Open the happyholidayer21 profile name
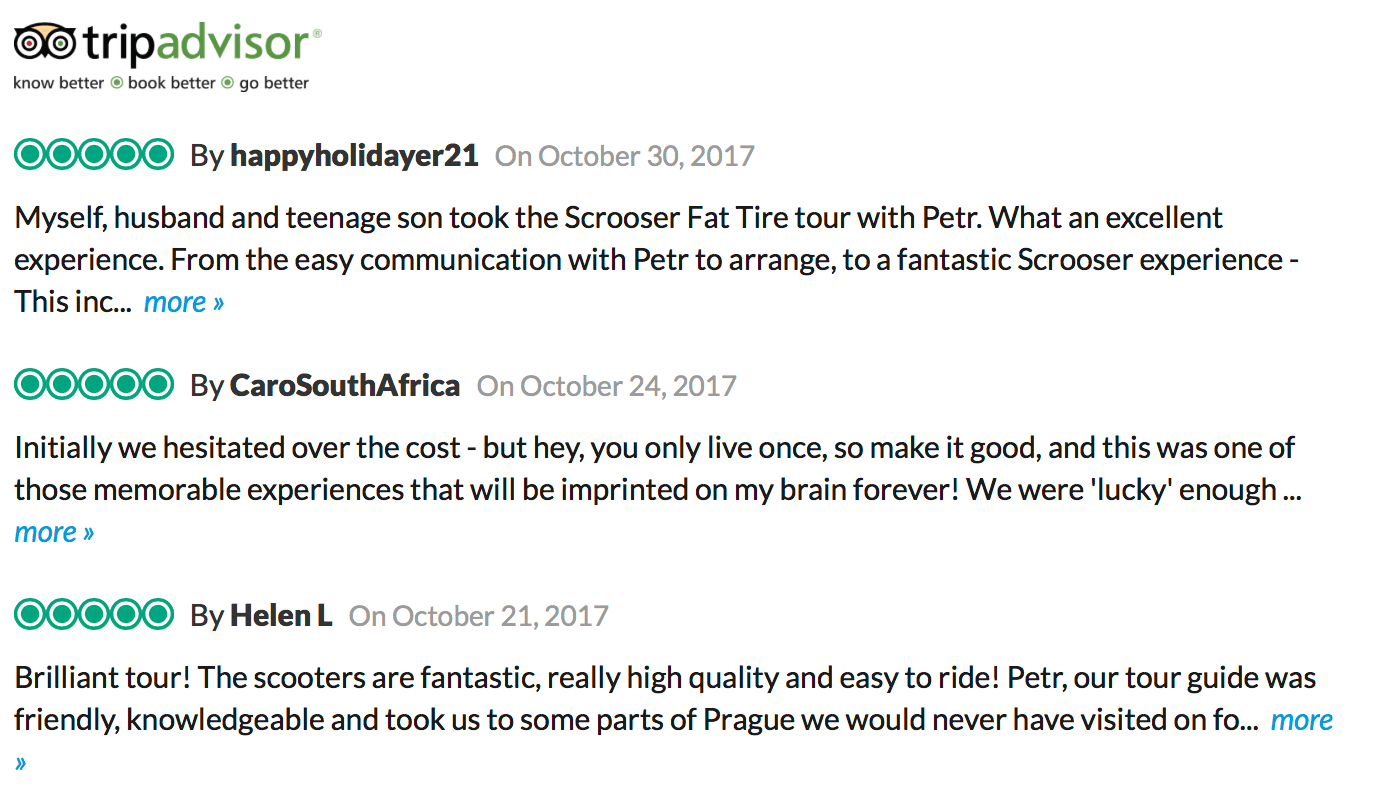 pyautogui.click(x=354, y=156)
